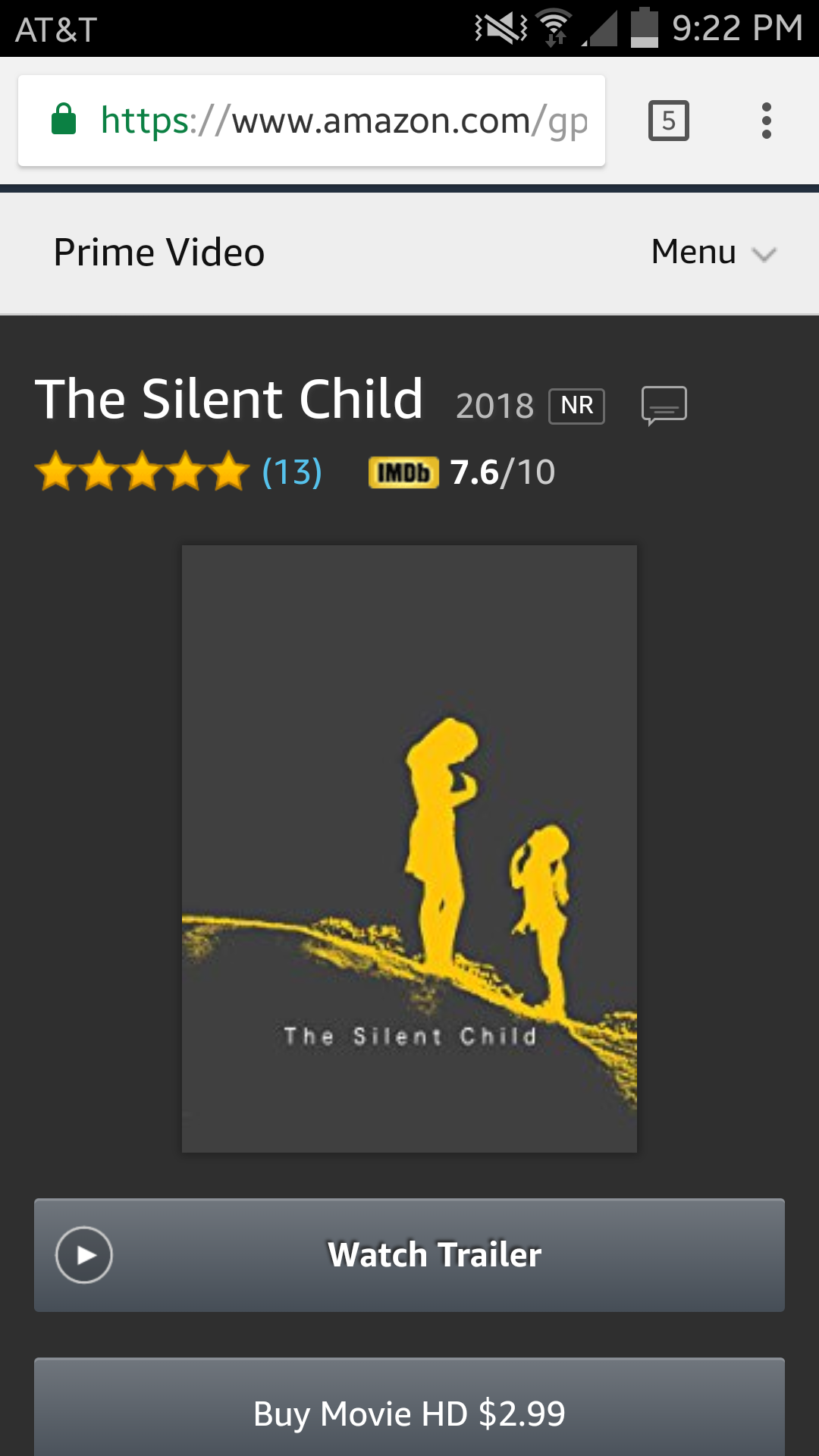Screen dimensions: 819x1456
Task: Tap the subtitles speech bubble icon
Action: coord(664,405)
